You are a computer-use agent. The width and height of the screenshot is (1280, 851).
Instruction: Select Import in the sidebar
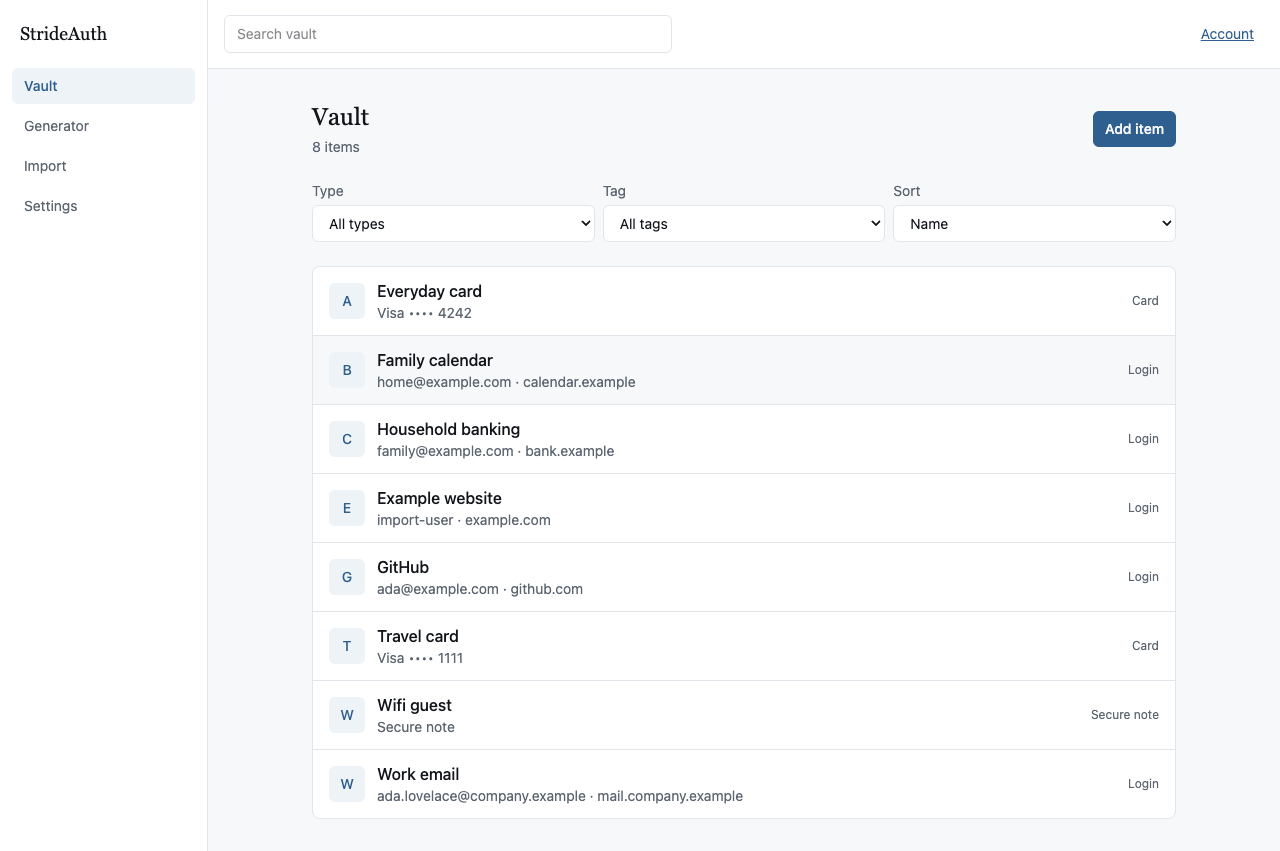(x=103, y=166)
